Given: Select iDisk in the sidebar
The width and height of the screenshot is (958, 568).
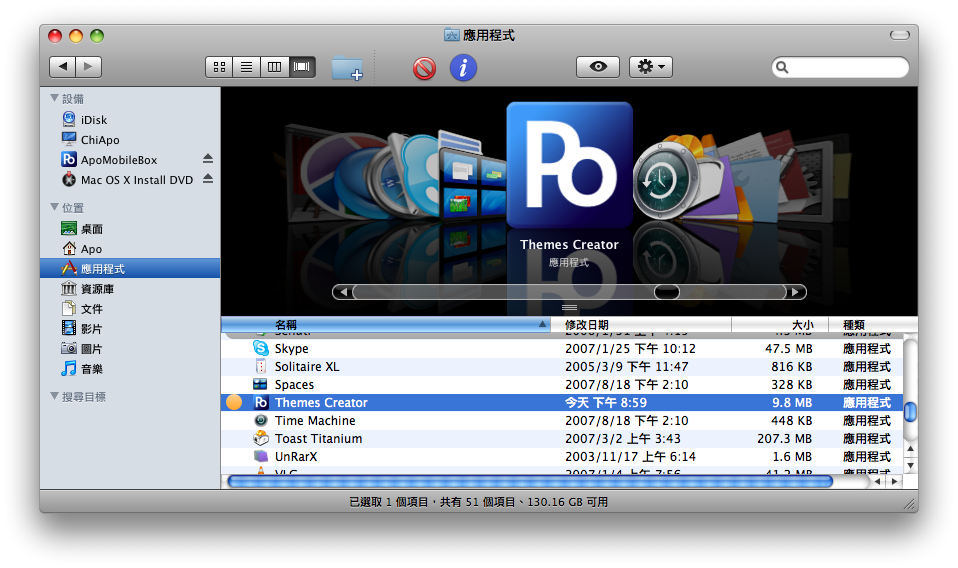Looking at the screenshot, I should pos(130,120).
